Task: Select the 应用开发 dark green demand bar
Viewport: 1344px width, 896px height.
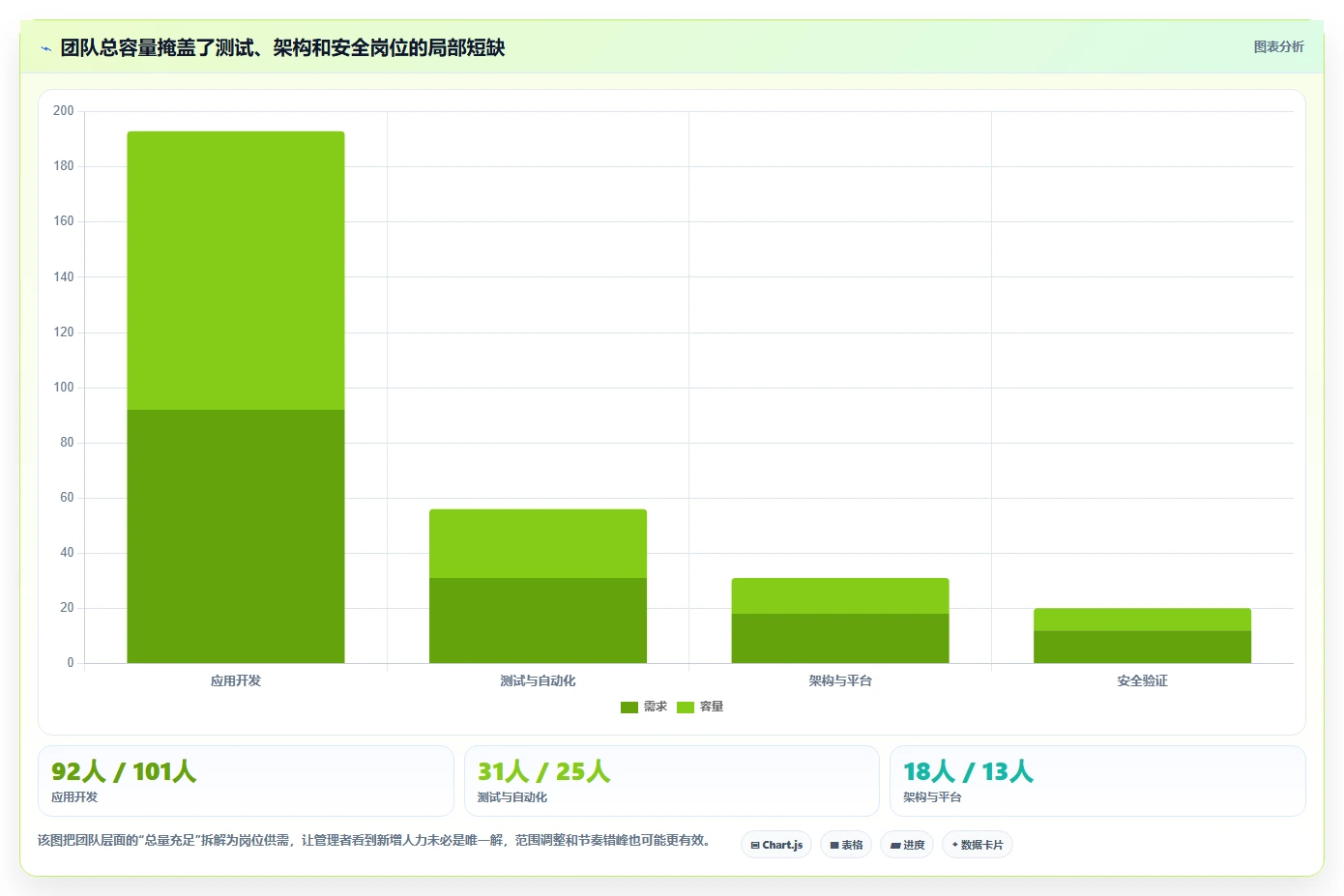Action: tap(236, 536)
